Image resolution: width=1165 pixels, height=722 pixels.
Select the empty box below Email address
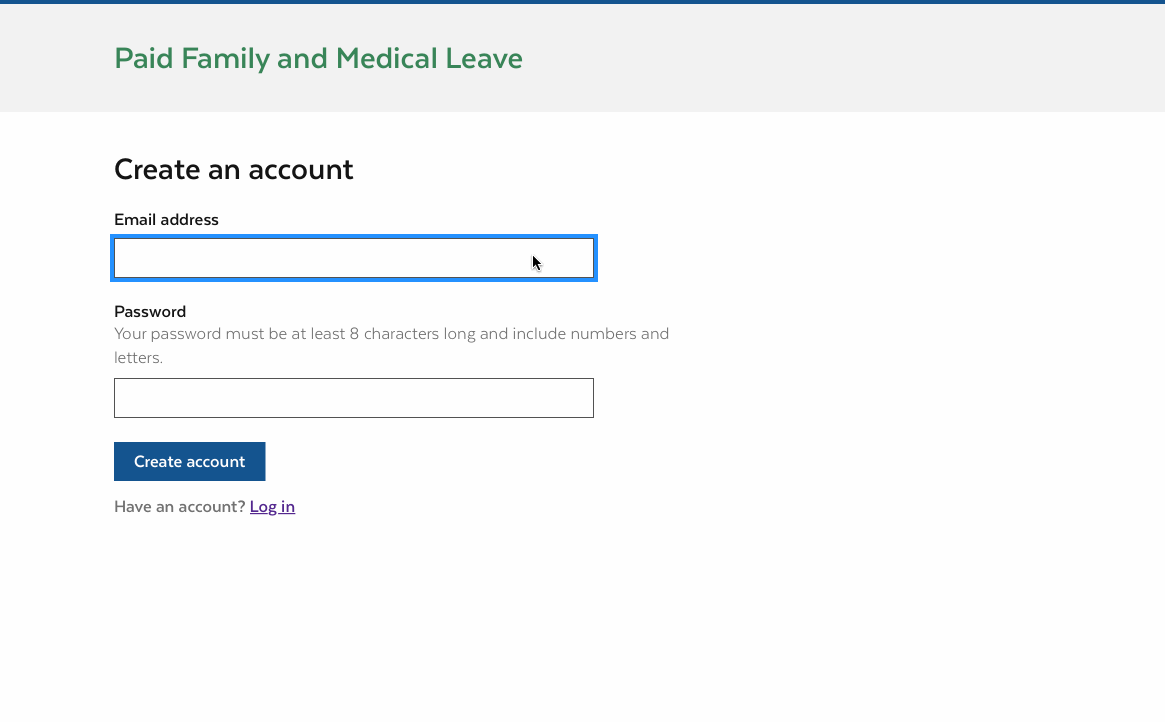click(x=353, y=258)
